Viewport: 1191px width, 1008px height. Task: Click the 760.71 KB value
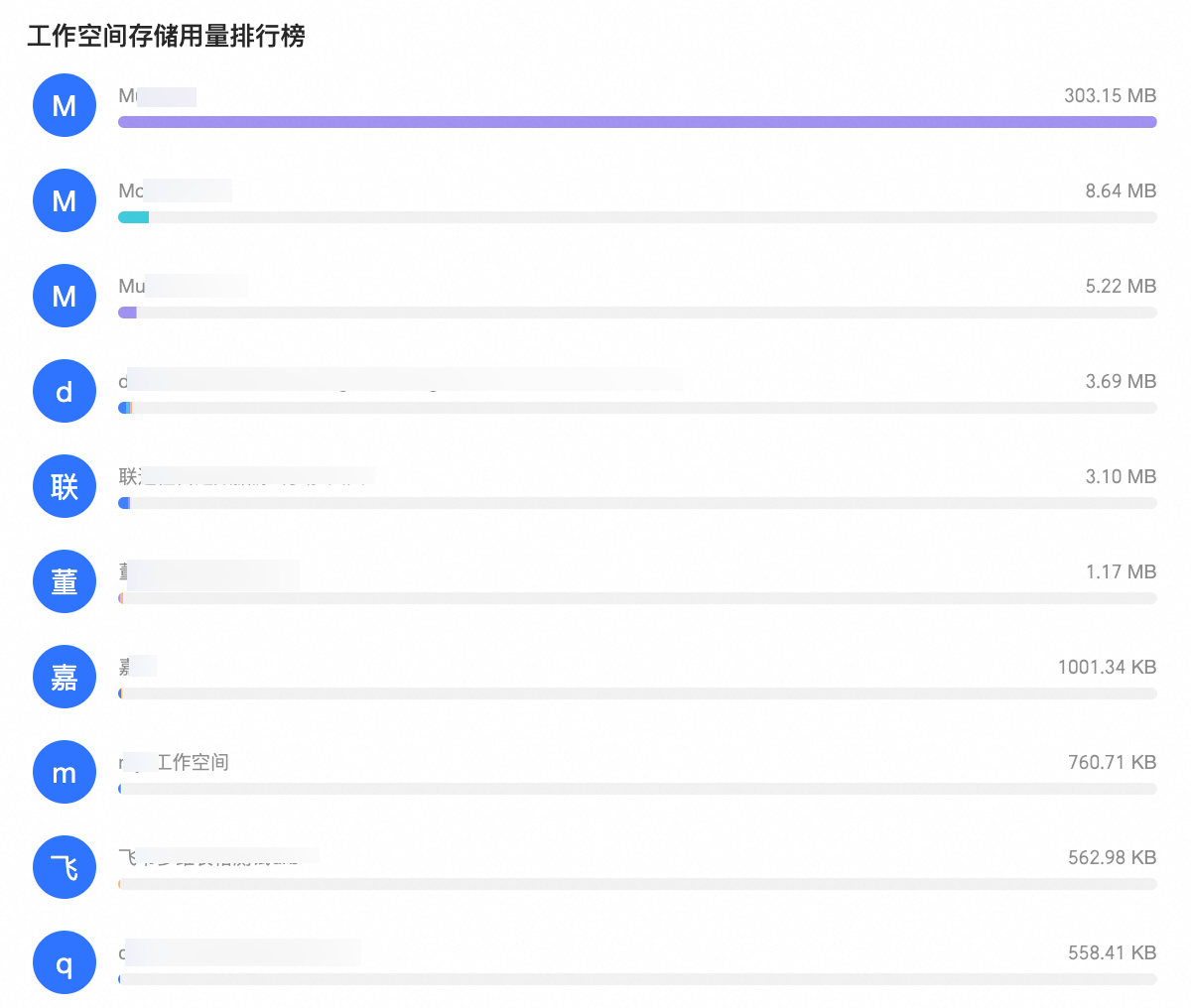1113,763
